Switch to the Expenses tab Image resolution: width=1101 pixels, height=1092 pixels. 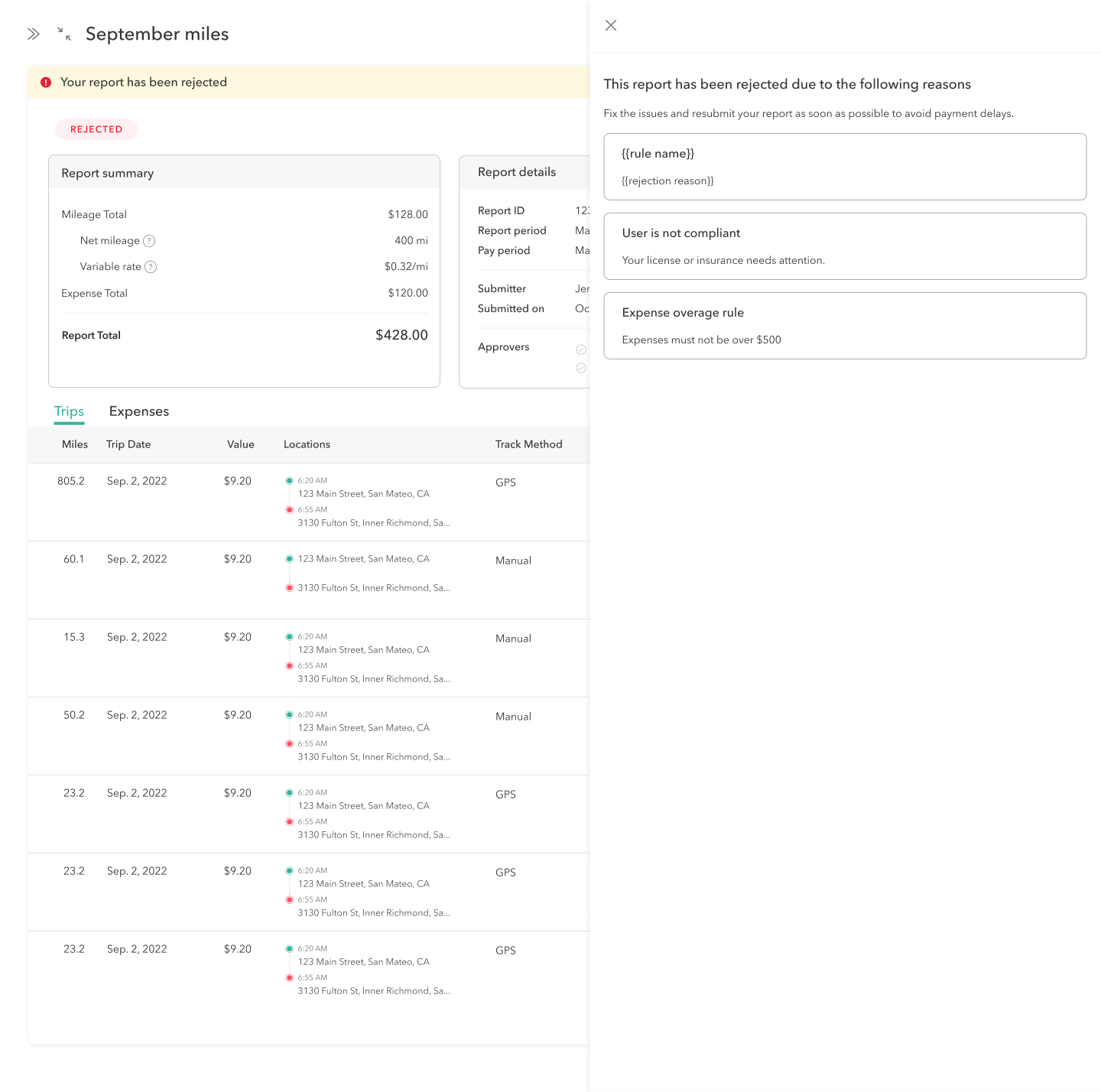139,411
